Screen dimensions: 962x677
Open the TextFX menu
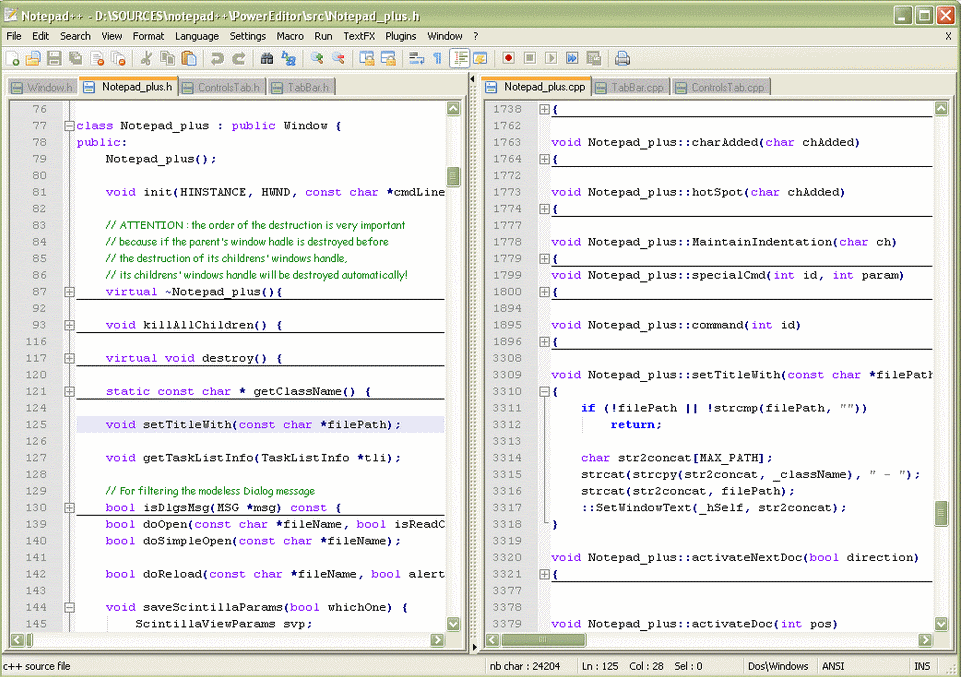coord(358,36)
